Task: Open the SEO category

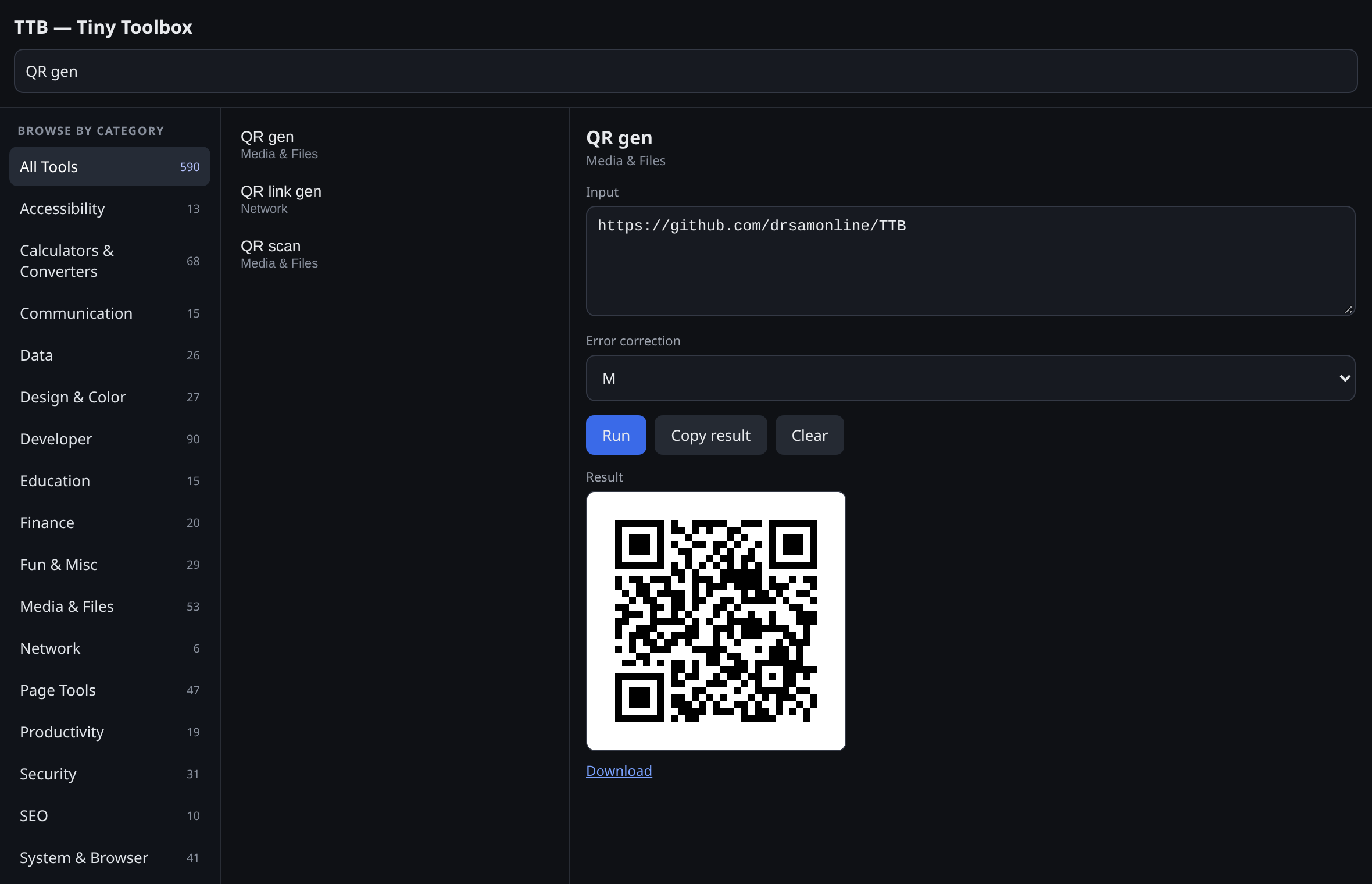Action: tap(109, 815)
